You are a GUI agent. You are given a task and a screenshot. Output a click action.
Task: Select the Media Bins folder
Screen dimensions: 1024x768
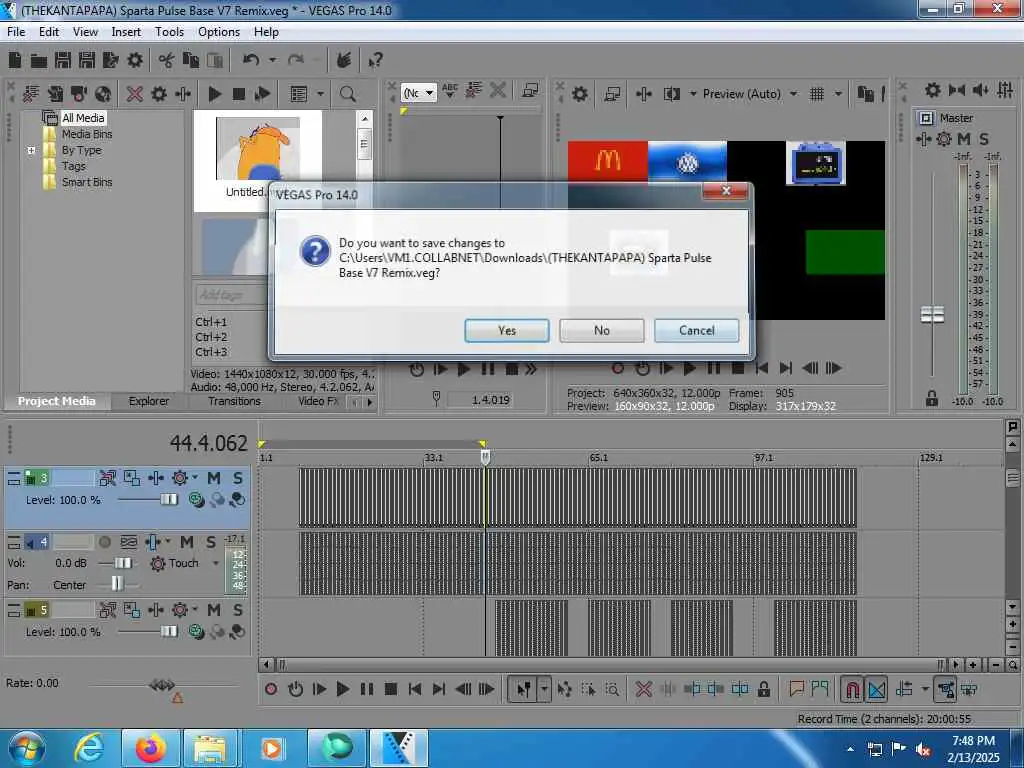click(x=87, y=134)
